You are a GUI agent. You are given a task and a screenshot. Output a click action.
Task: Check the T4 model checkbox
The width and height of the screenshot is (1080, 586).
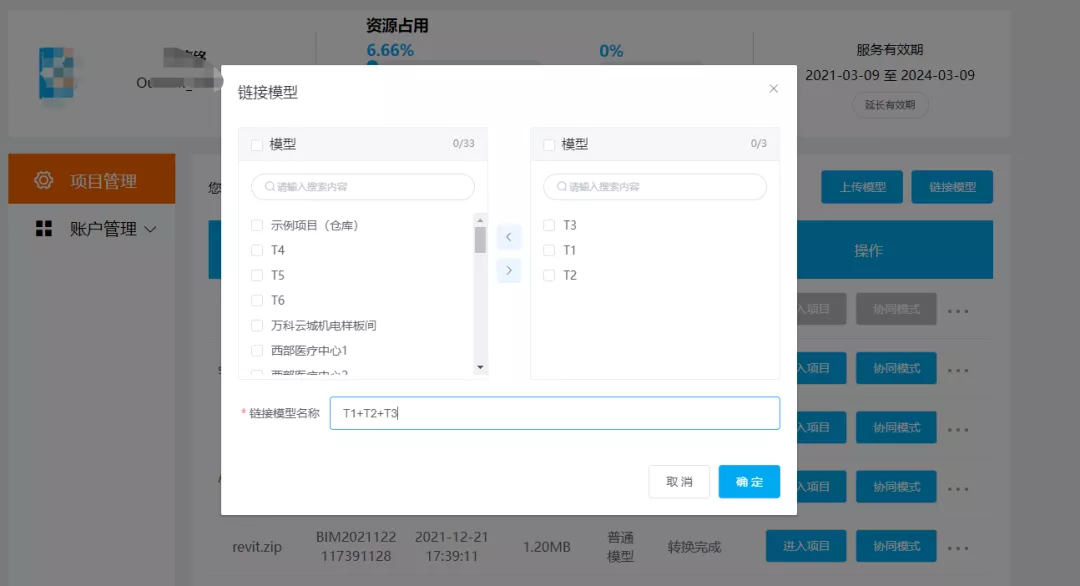coord(257,250)
